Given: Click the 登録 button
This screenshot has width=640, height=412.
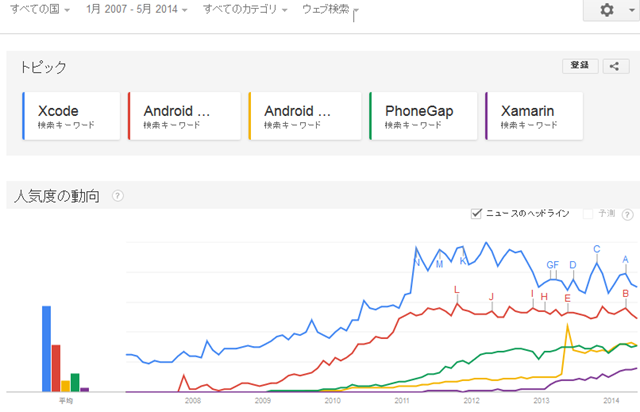Looking at the screenshot, I should point(580,65).
